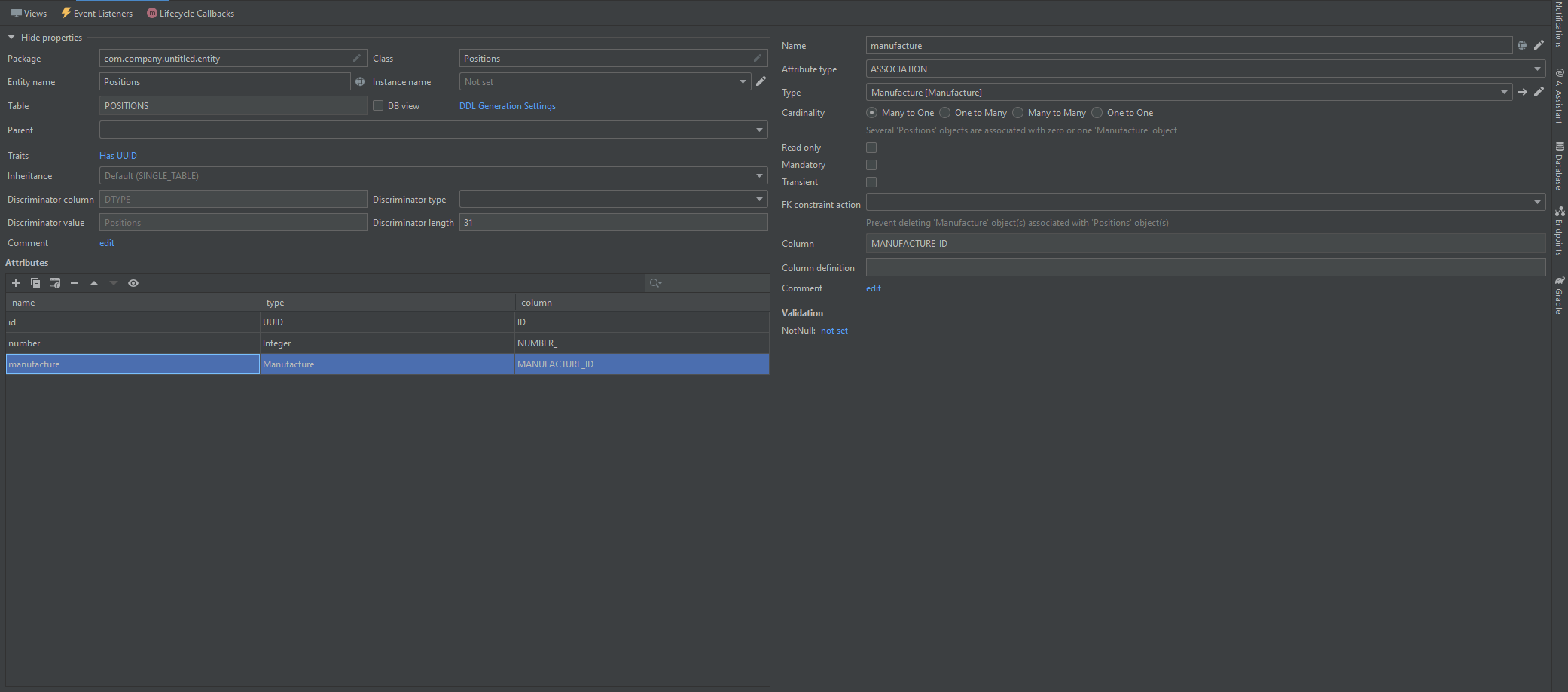Image resolution: width=1568 pixels, height=692 pixels.
Task: Remove the selected attribute with the minus icon
Action: coord(75,283)
